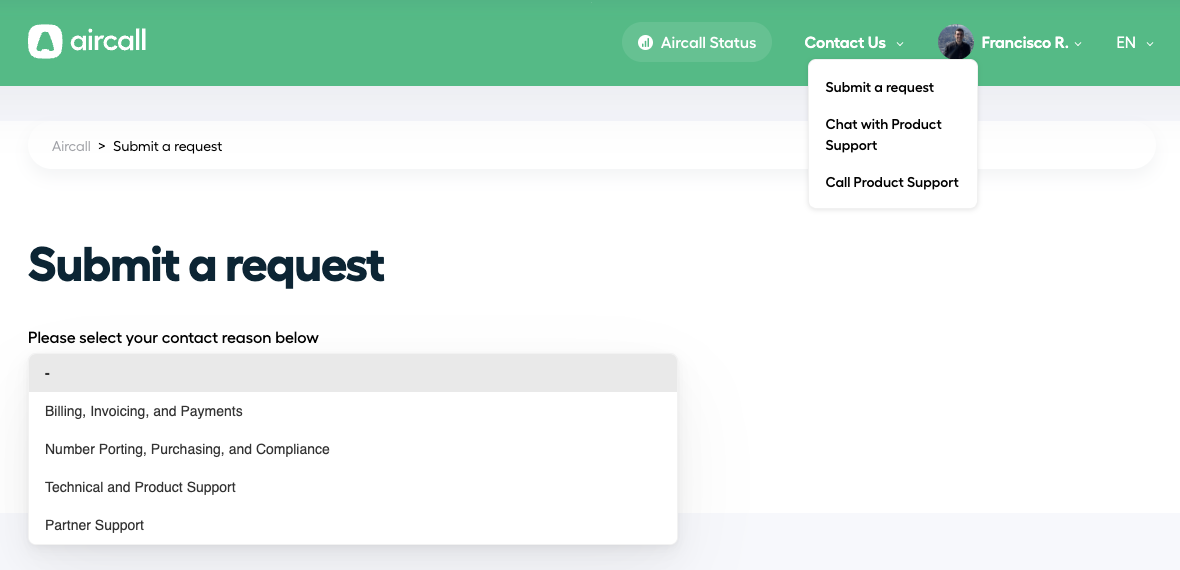Select Submit a request menu entry

879,87
